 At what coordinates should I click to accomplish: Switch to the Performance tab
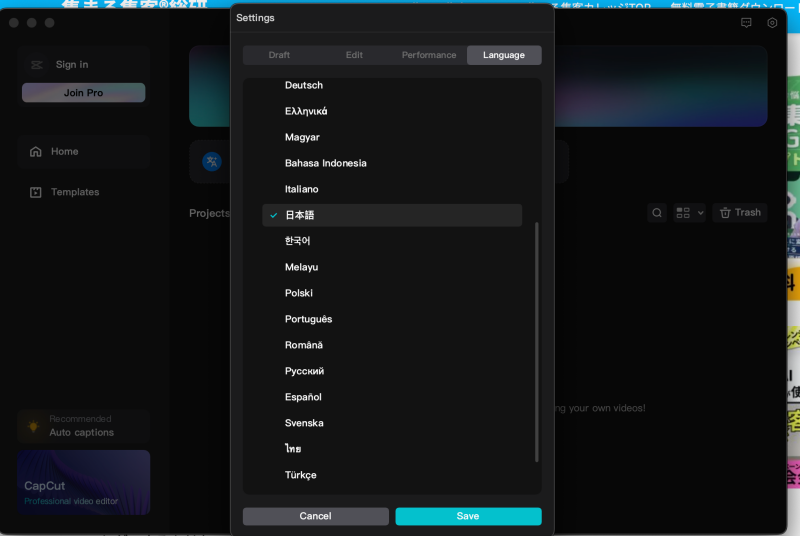click(429, 55)
